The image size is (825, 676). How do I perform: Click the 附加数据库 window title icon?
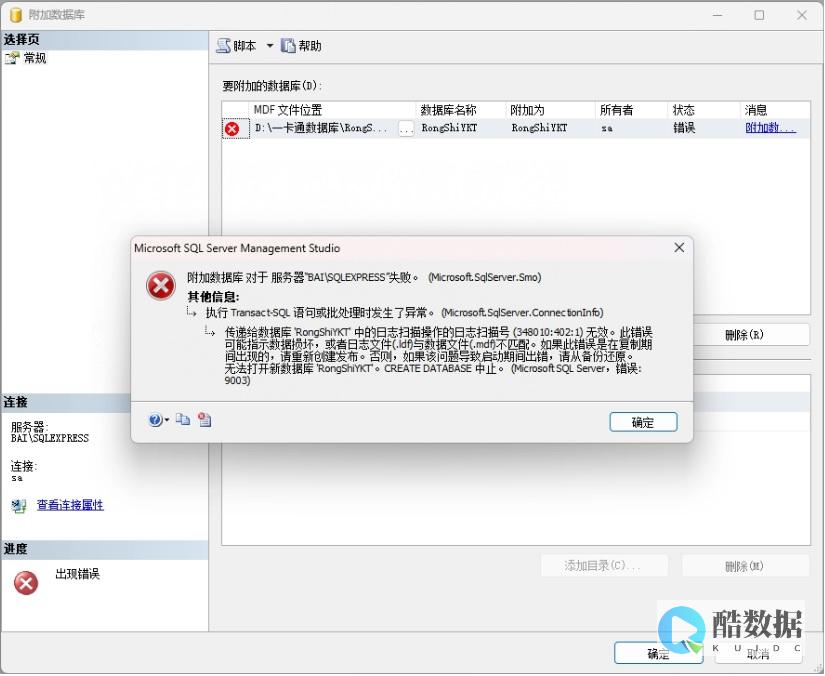click(x=16, y=15)
